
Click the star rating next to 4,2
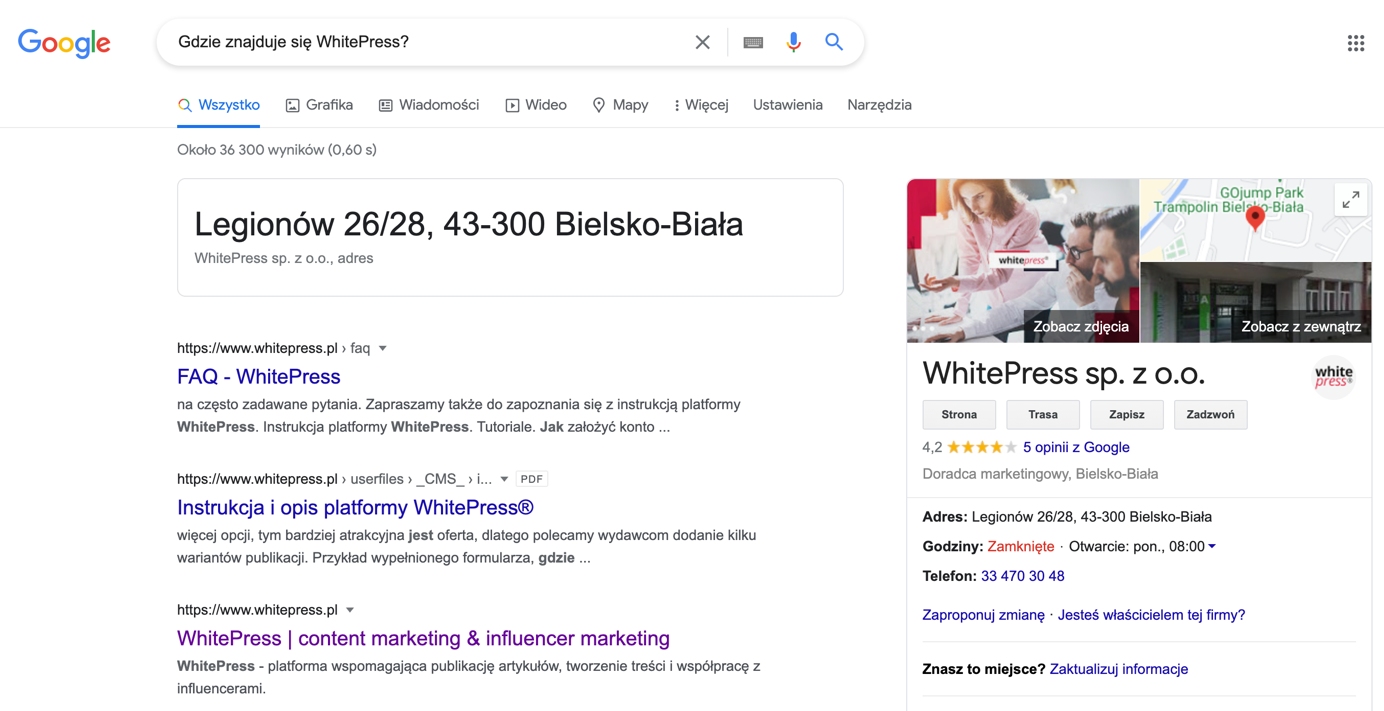pyautogui.click(x=982, y=447)
